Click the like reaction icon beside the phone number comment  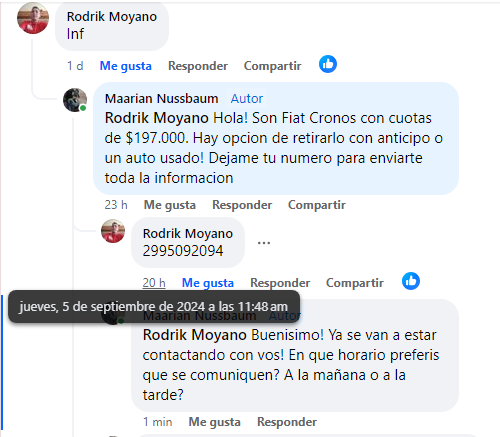pos(411,281)
